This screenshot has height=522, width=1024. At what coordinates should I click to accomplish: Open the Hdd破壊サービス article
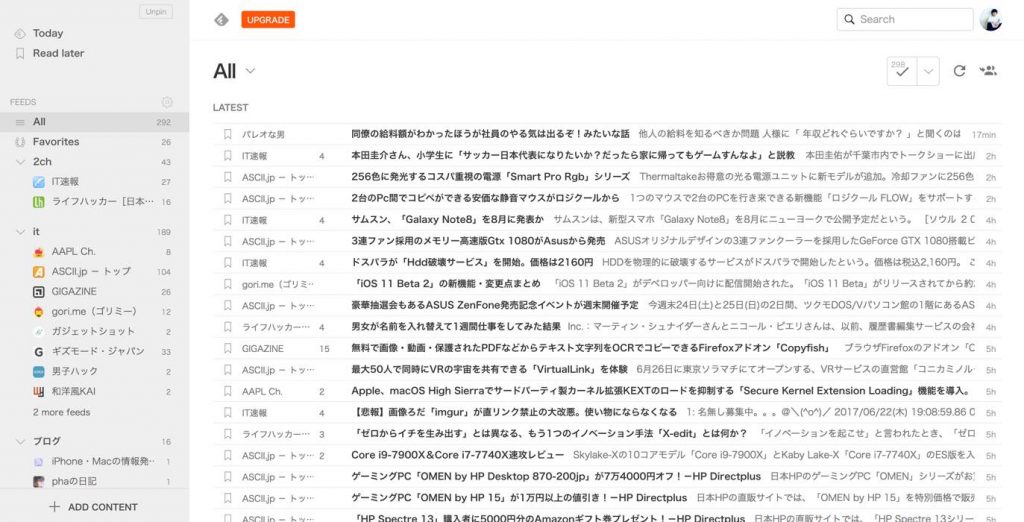coord(472,263)
